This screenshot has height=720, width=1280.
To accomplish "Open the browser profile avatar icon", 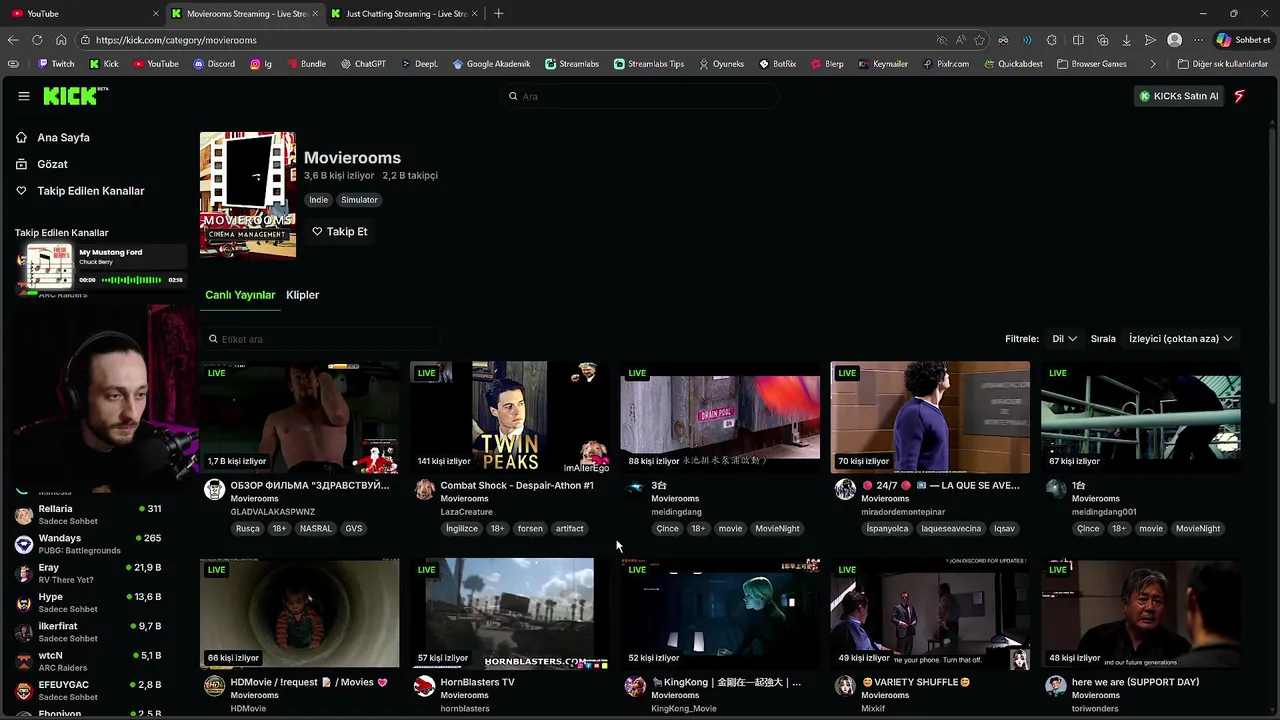I will click(x=1174, y=40).
